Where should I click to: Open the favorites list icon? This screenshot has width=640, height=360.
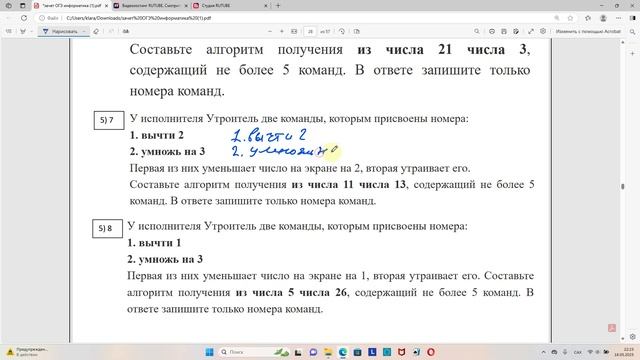(588, 18)
